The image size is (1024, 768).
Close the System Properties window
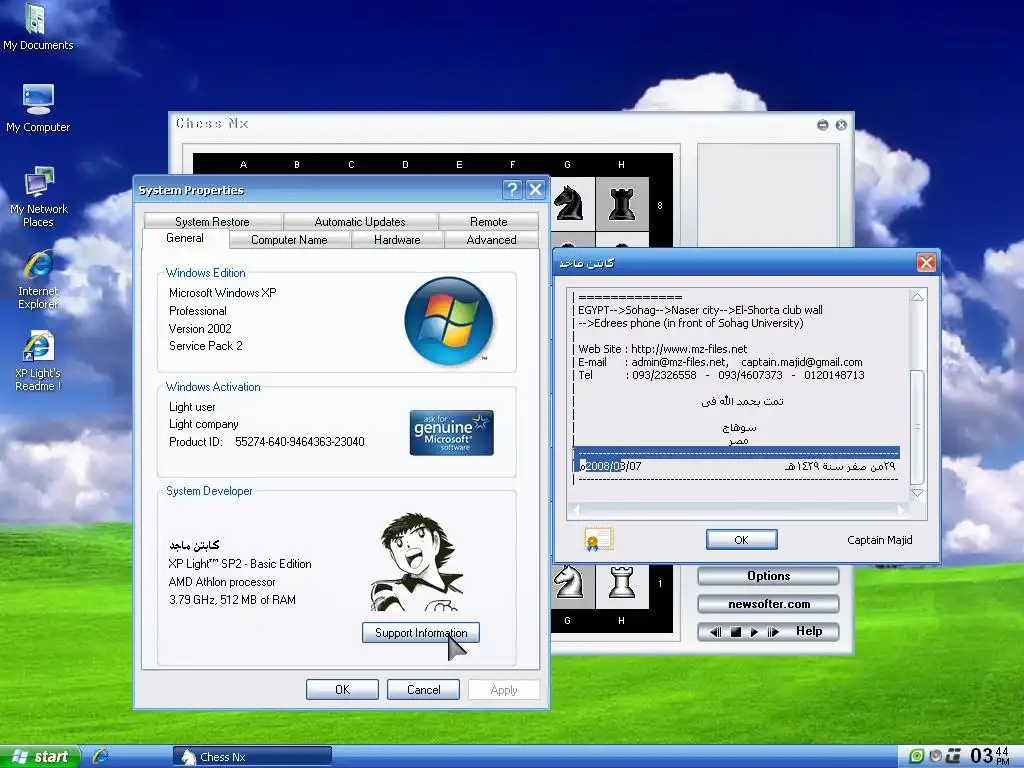point(536,190)
